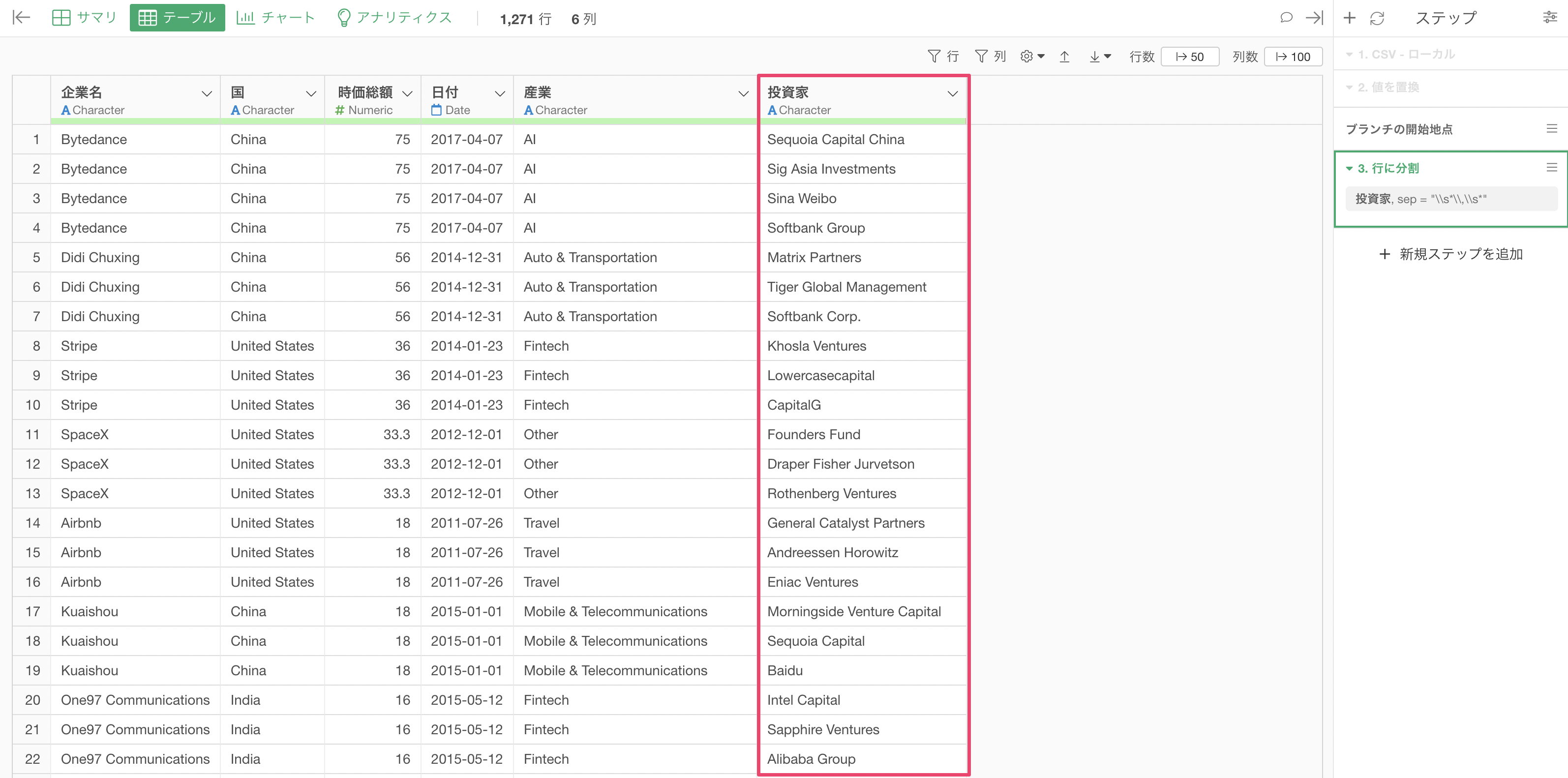This screenshot has height=778, width=1568.
Task: Select cell Matrix Partners
Action: [863, 258]
